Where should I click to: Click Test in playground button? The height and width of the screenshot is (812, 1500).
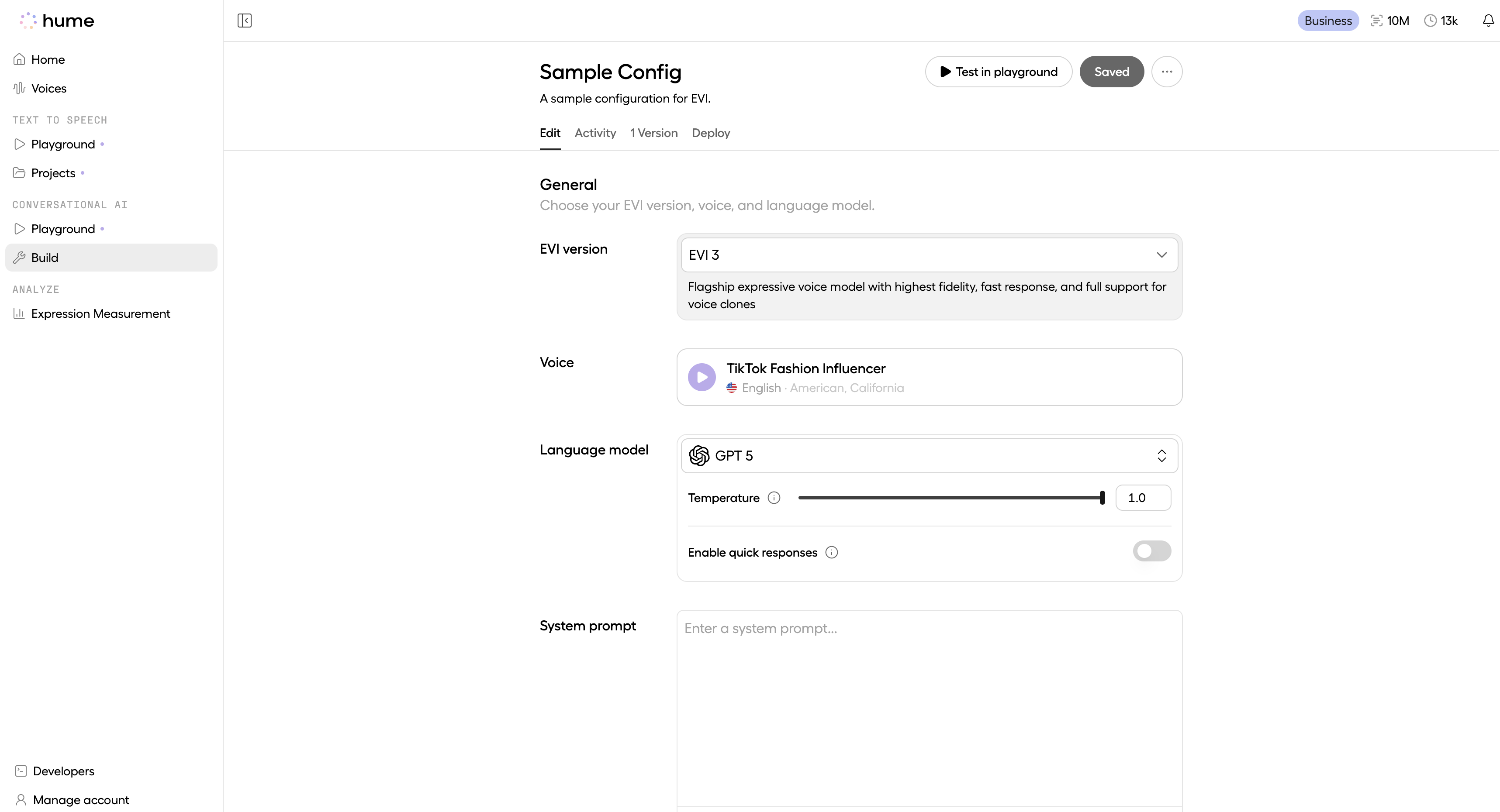[998, 72]
